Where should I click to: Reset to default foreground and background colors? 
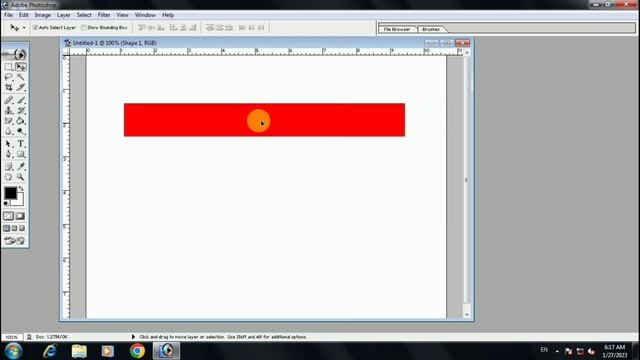pos(6,203)
